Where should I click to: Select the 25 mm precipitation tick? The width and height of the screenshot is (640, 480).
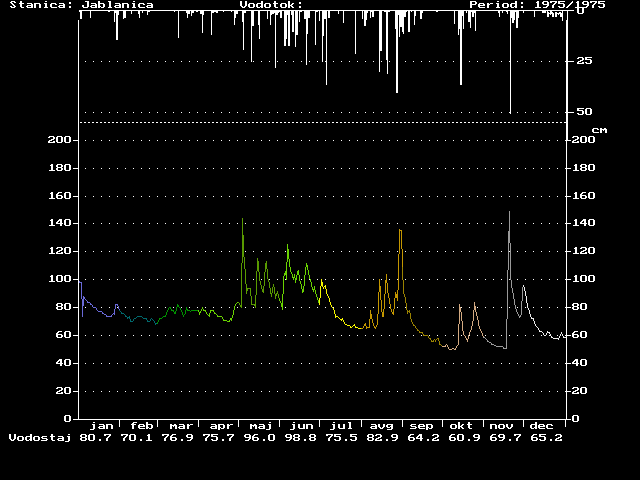pyautogui.click(x=584, y=61)
